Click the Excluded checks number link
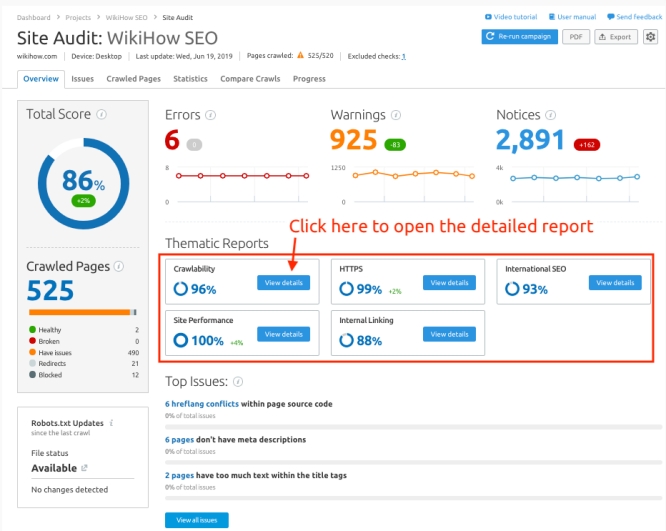This screenshot has width=666, height=531. coord(404,57)
